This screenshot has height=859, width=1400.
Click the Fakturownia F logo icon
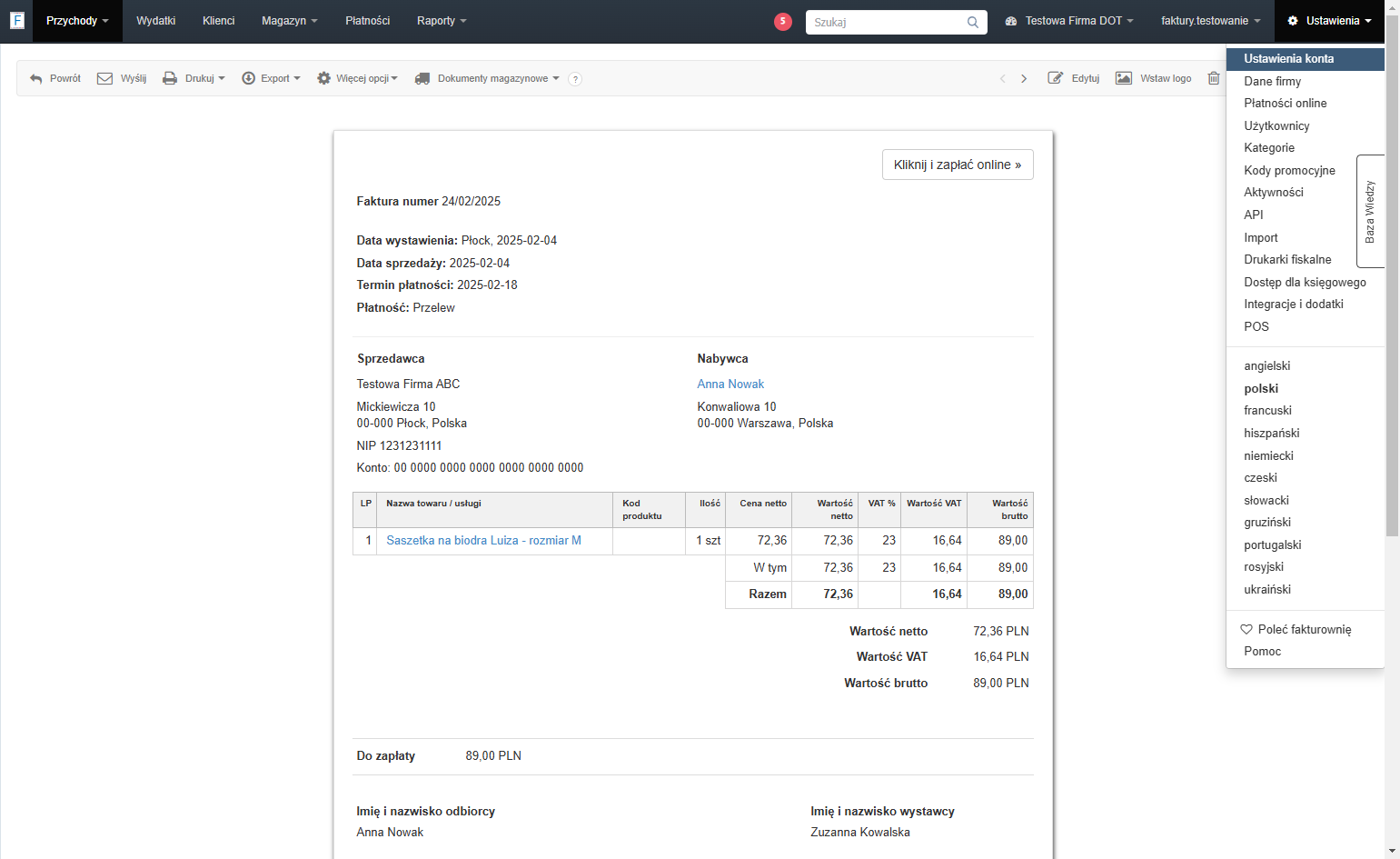[16, 20]
